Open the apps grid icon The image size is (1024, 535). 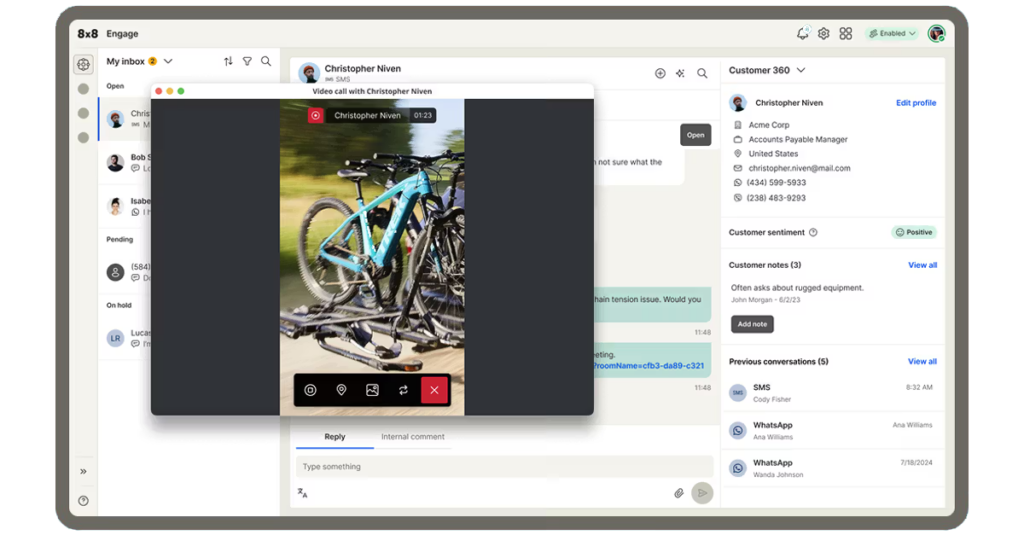click(846, 33)
